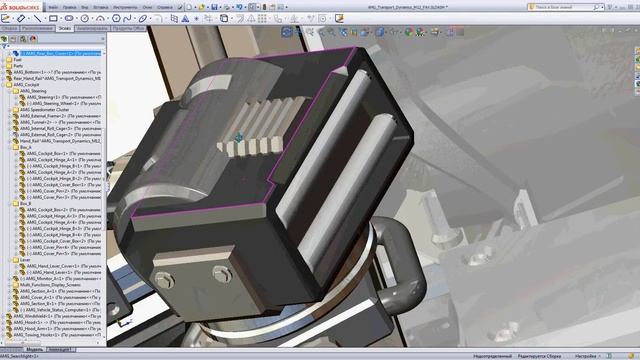The width and height of the screenshot is (640, 360).
Task: Select the Straight Slot tool
Action: (x=69, y=18)
